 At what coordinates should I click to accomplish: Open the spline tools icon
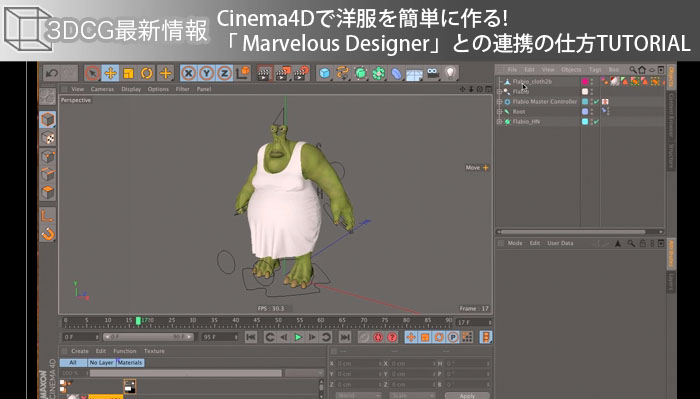point(342,73)
